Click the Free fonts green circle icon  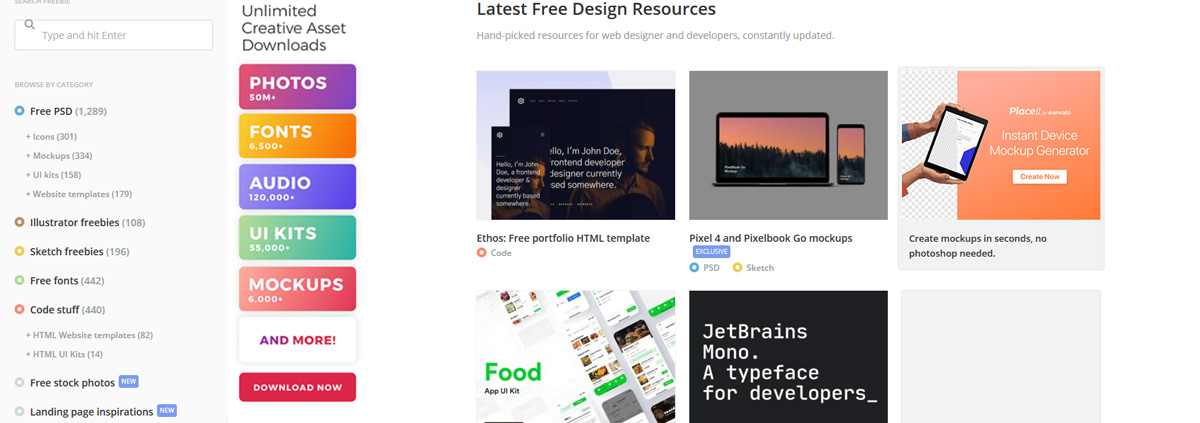coord(20,281)
